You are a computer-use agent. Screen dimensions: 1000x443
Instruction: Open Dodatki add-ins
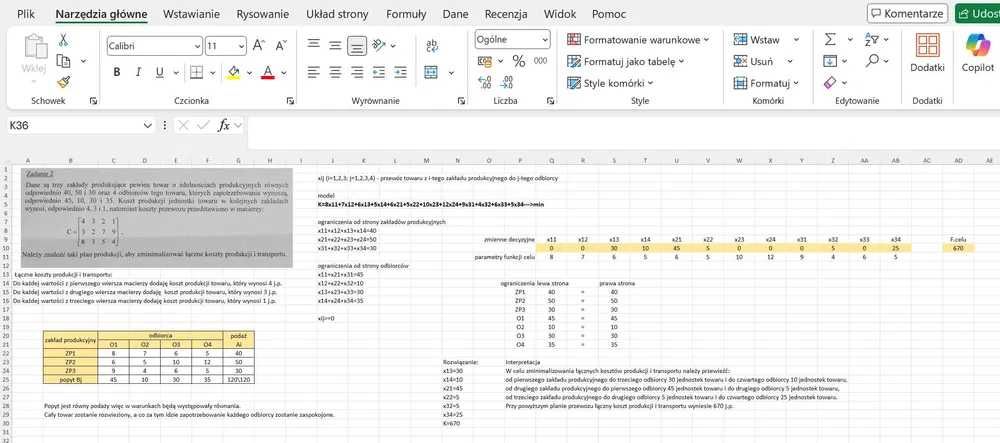pos(927,53)
